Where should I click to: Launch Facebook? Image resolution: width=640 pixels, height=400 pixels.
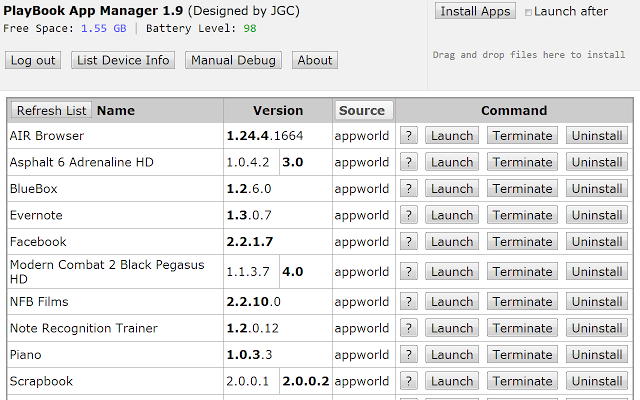click(x=452, y=242)
